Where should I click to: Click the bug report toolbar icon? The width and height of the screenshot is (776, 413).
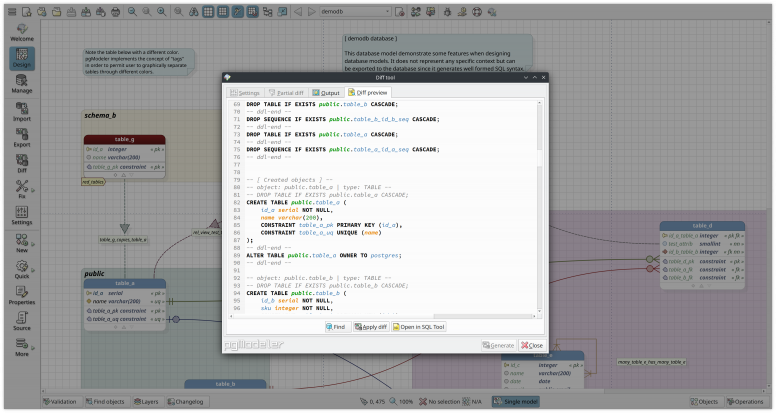447,11
